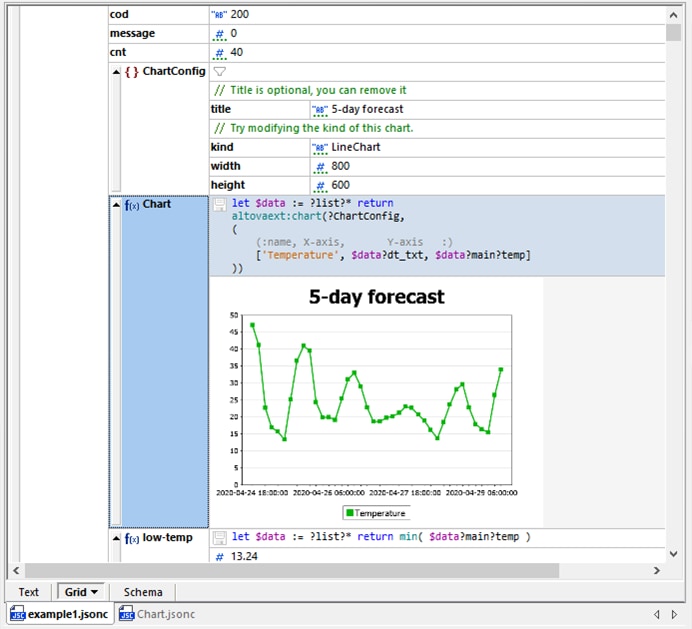Click the number type icon beside width 800
Image resolution: width=692 pixels, height=629 pixels.
(320, 166)
